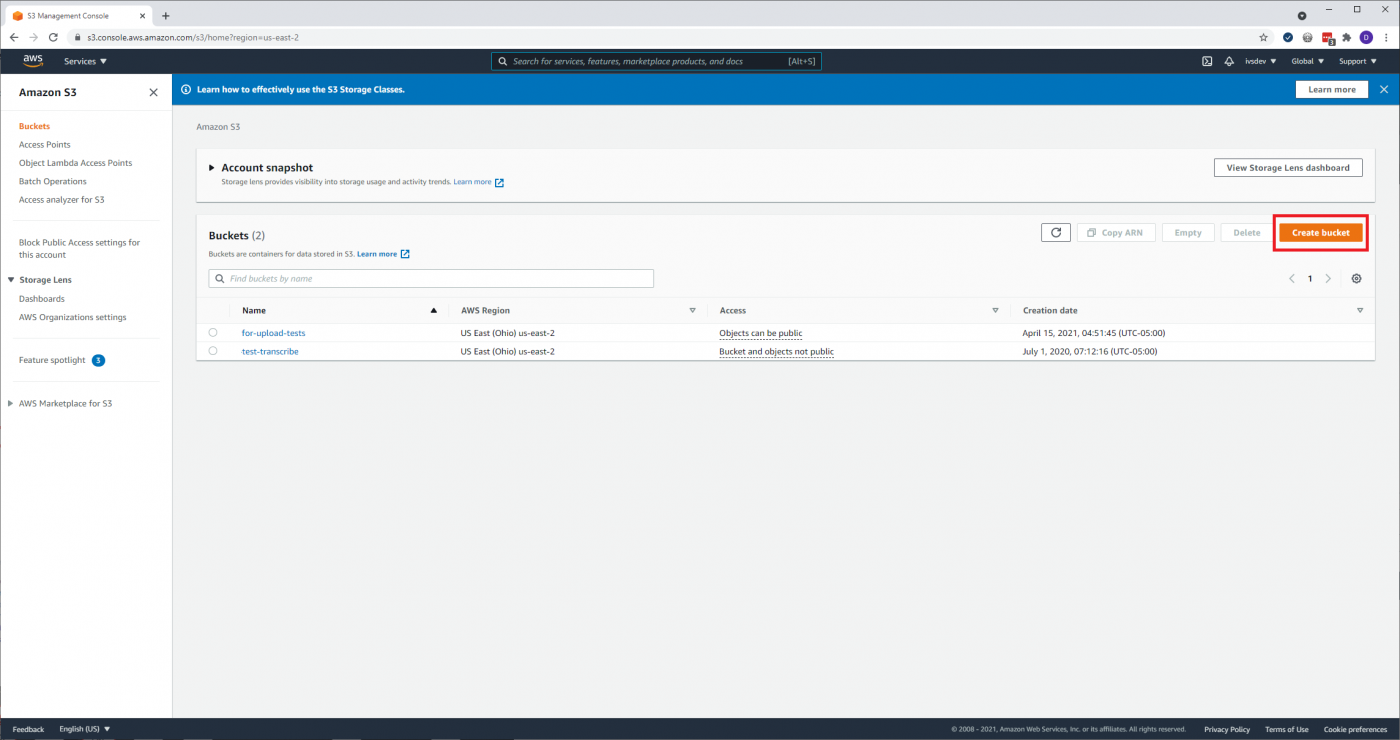1400x740 pixels.
Task: Open Feature spotlight
Action: tap(52, 360)
